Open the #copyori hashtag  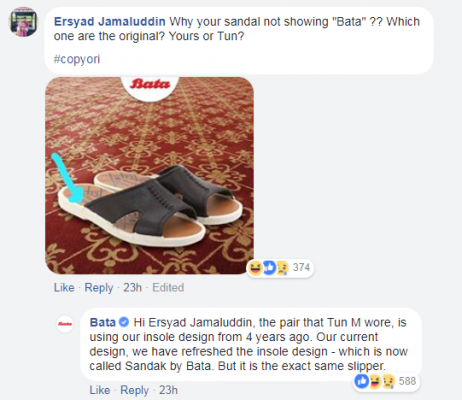click(x=77, y=59)
